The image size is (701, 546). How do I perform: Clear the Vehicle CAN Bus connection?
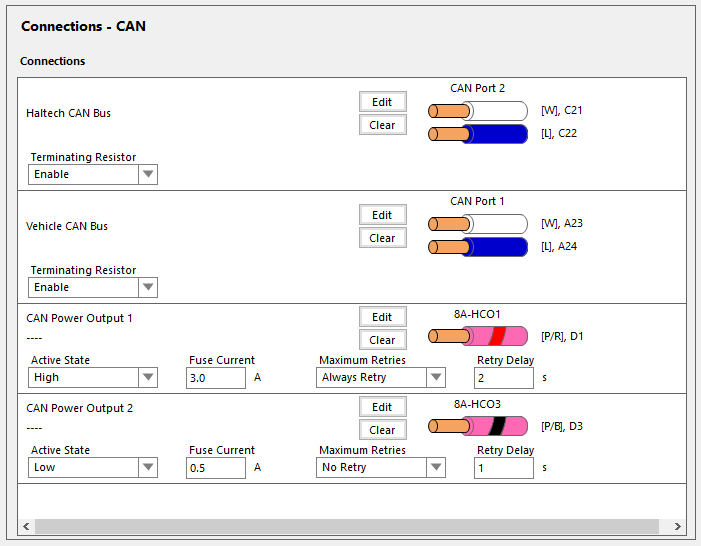coord(383,238)
